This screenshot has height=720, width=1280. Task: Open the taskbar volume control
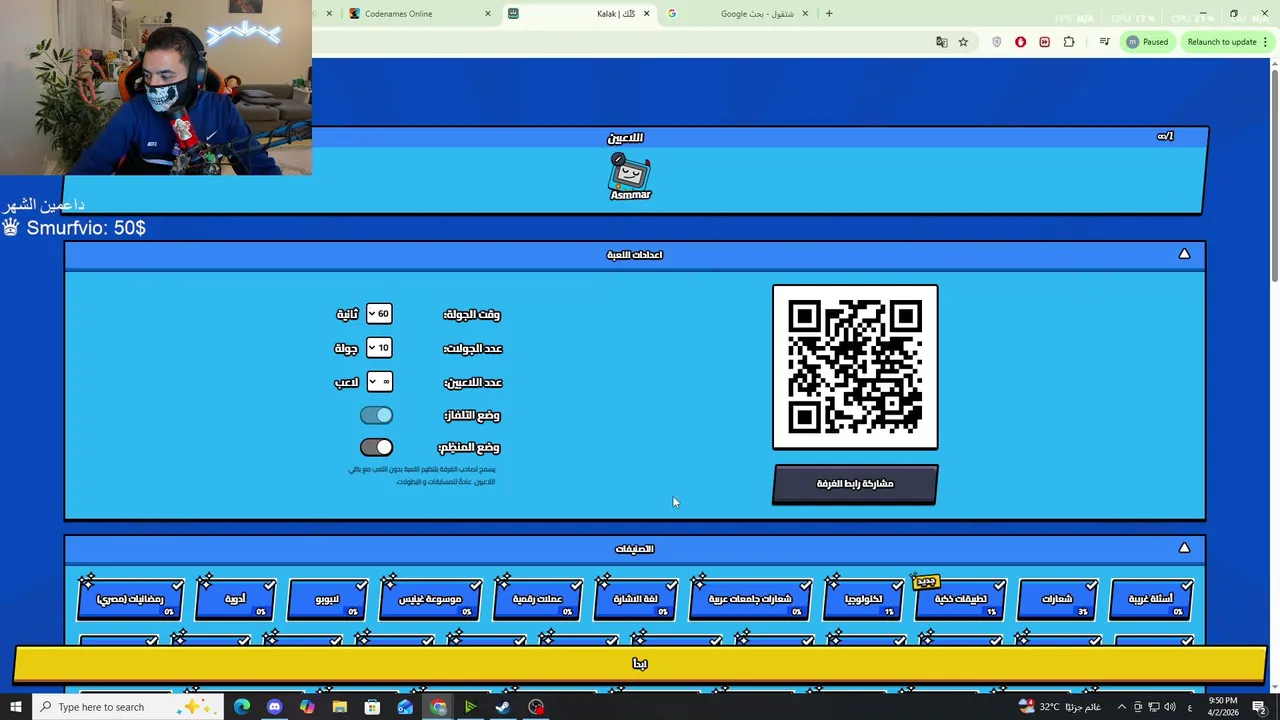coord(1170,707)
